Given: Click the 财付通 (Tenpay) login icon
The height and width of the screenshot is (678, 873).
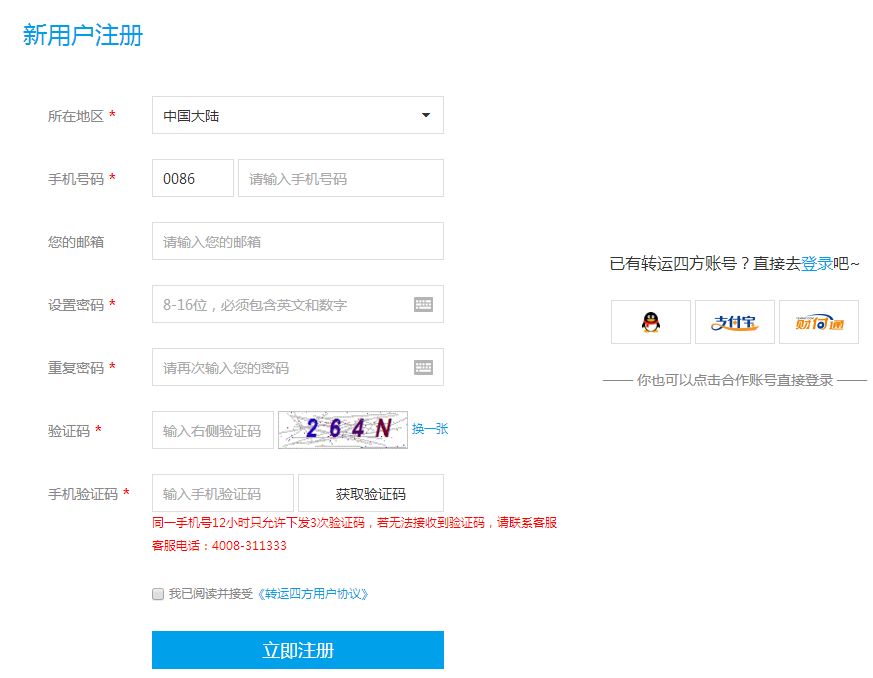Looking at the screenshot, I should point(820,321).
